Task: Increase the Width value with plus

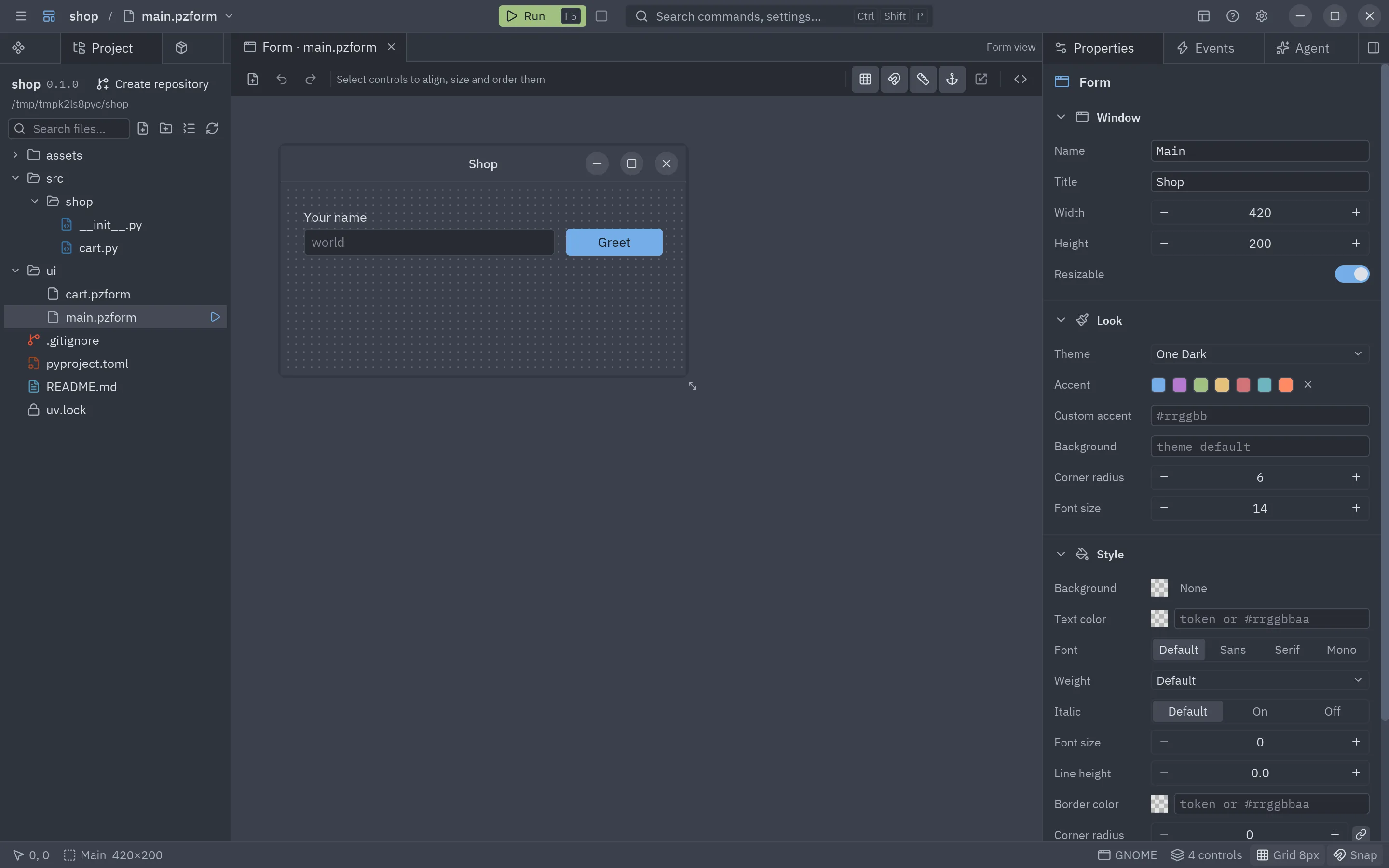Action: [x=1356, y=212]
